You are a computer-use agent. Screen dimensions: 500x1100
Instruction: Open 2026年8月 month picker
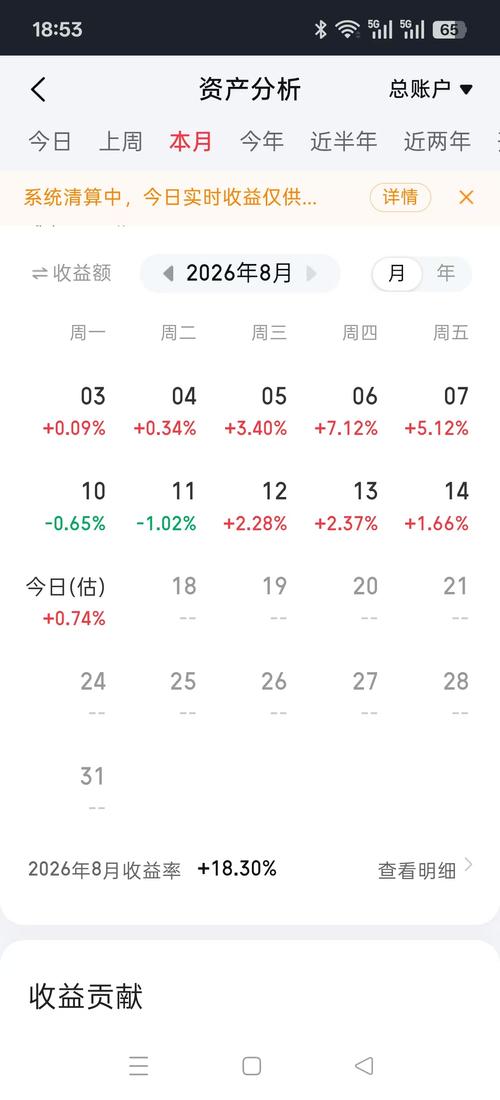tap(239, 274)
